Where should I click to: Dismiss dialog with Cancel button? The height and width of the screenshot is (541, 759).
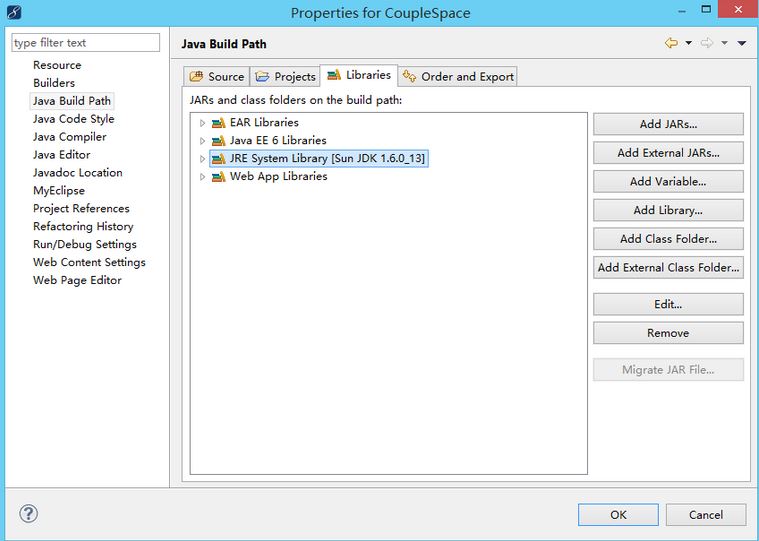(x=706, y=514)
